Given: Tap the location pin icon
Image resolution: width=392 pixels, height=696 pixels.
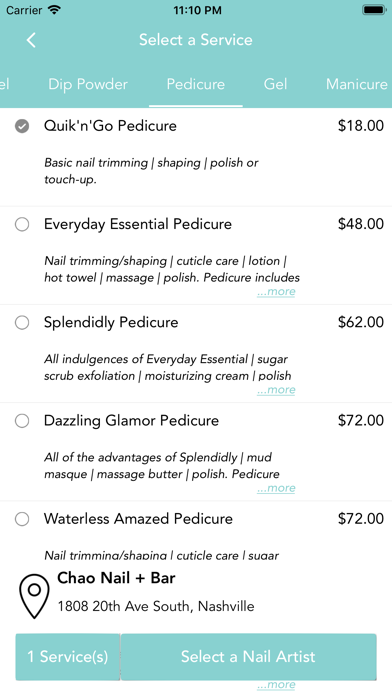Looking at the screenshot, I should click(x=34, y=596).
